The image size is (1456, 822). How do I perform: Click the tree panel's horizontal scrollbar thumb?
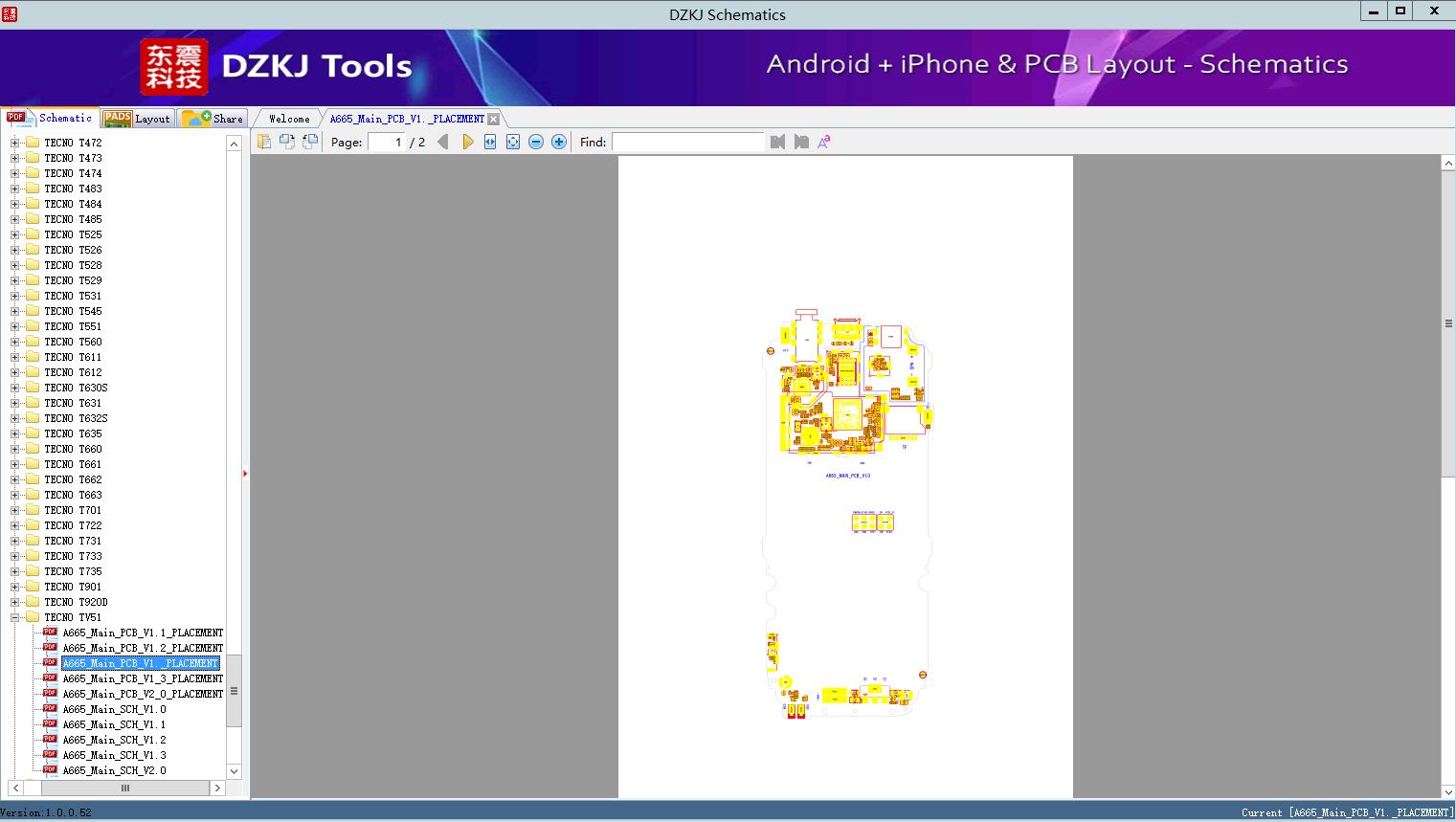point(124,788)
